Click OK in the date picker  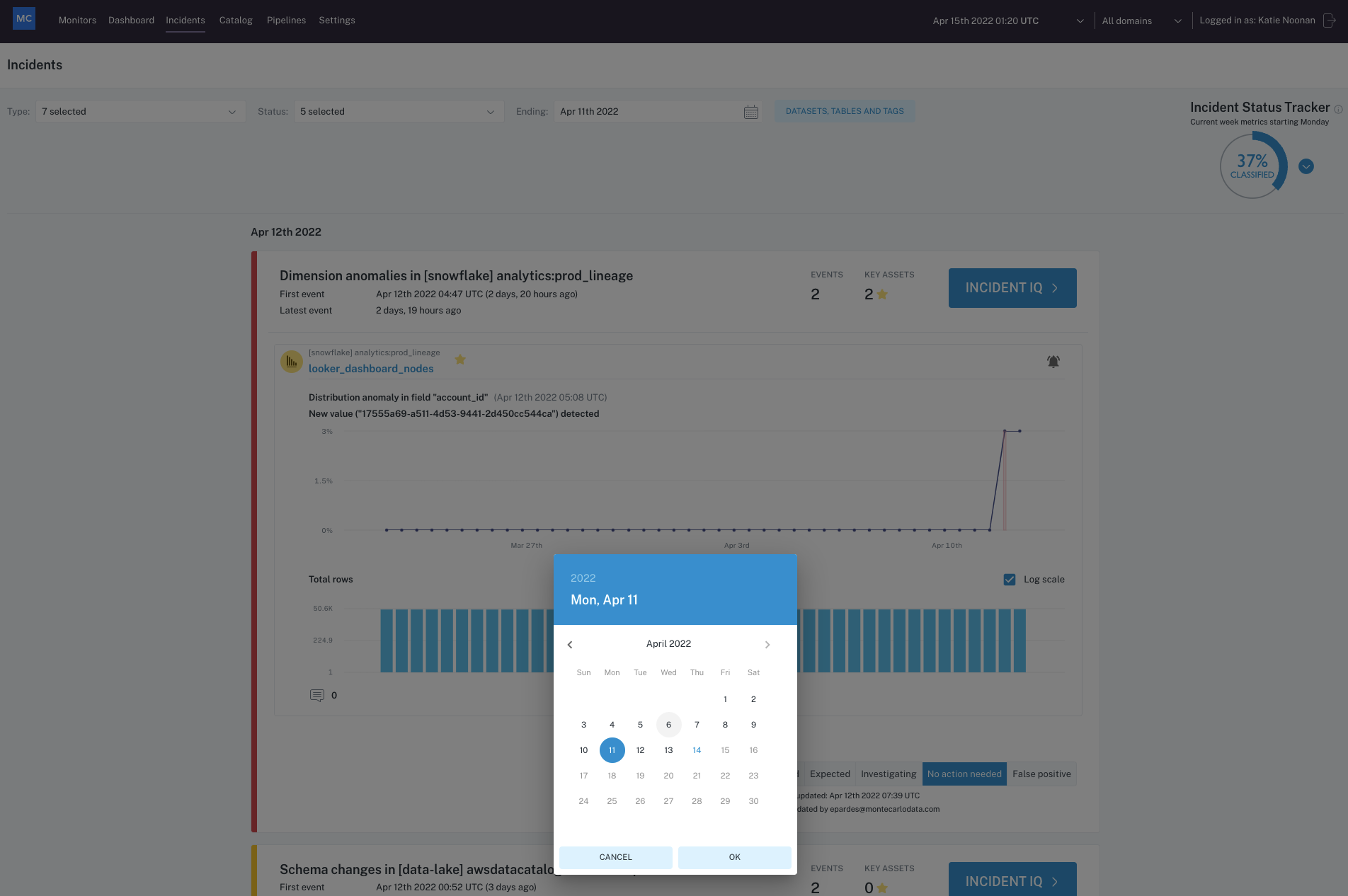(x=735, y=857)
